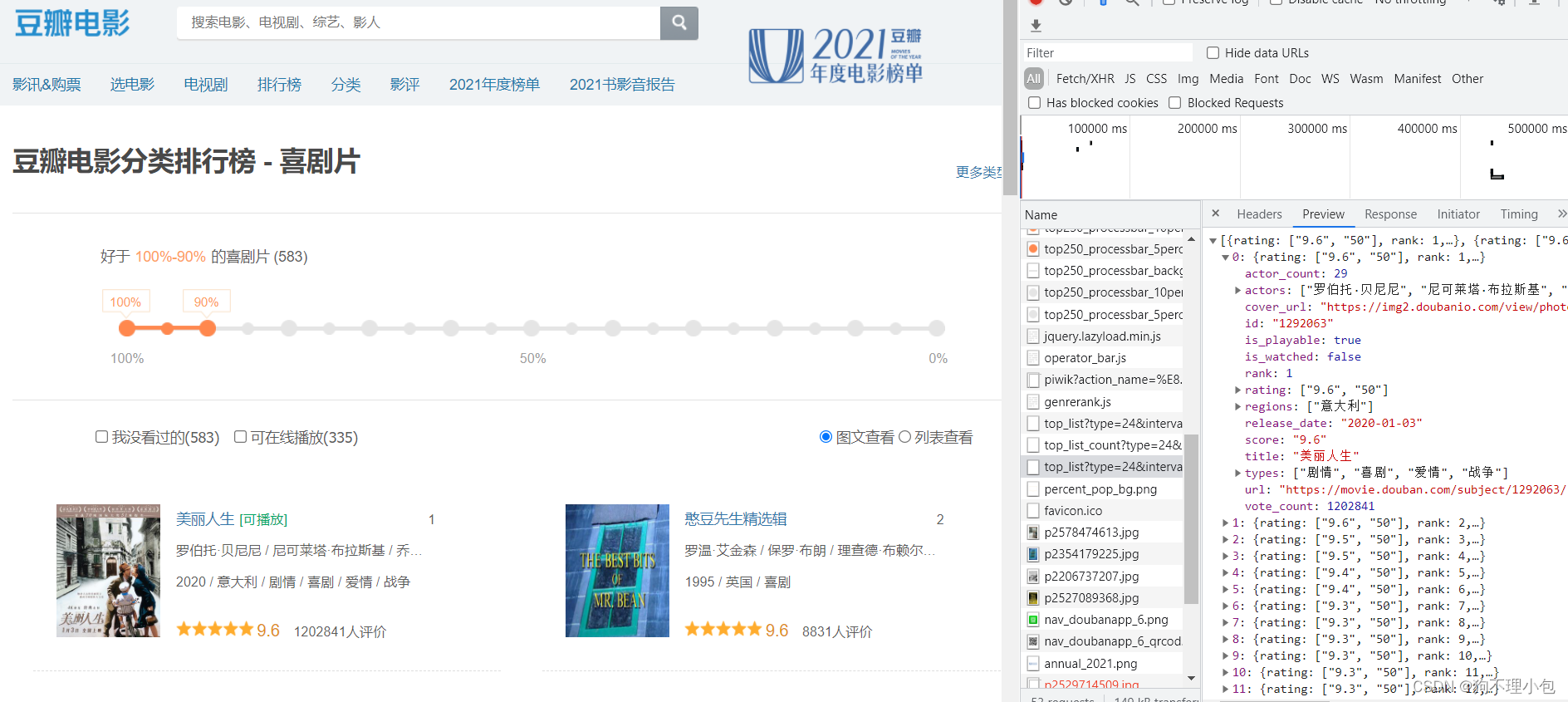
Task: Collapse the root JSON array in Preview
Action: [1213, 241]
